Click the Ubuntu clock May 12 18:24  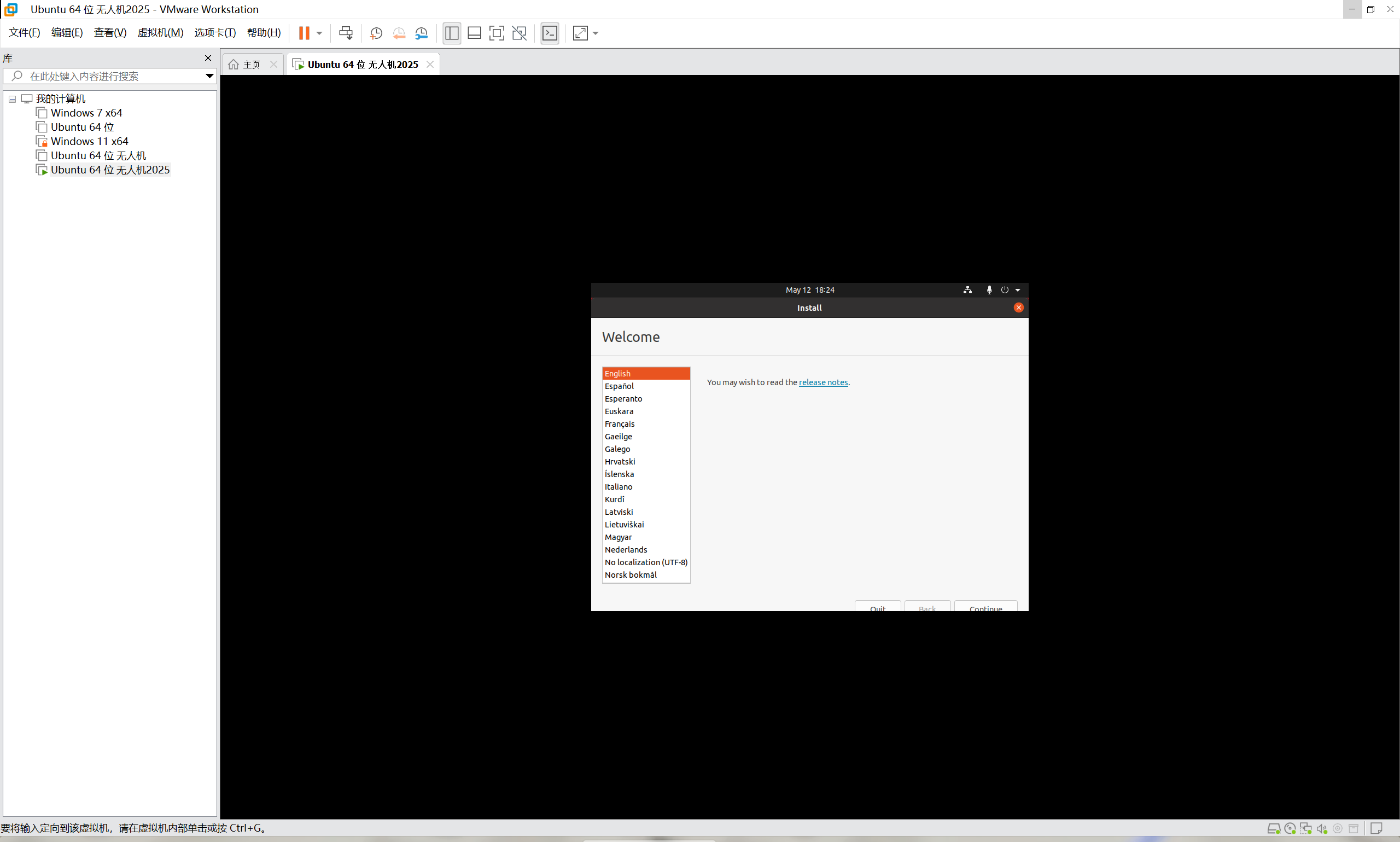pos(810,290)
